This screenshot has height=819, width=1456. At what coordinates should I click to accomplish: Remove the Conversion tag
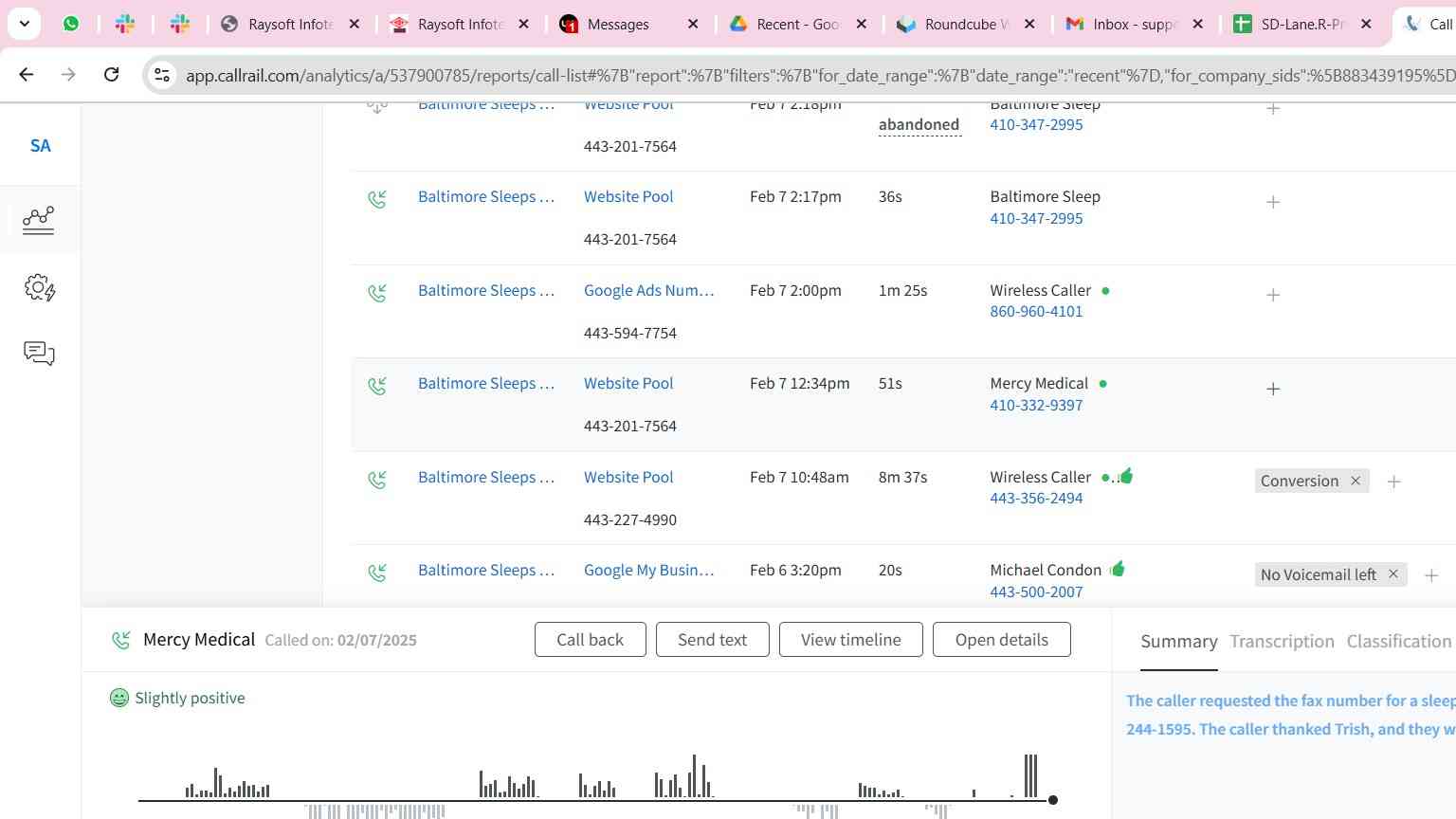click(x=1356, y=481)
